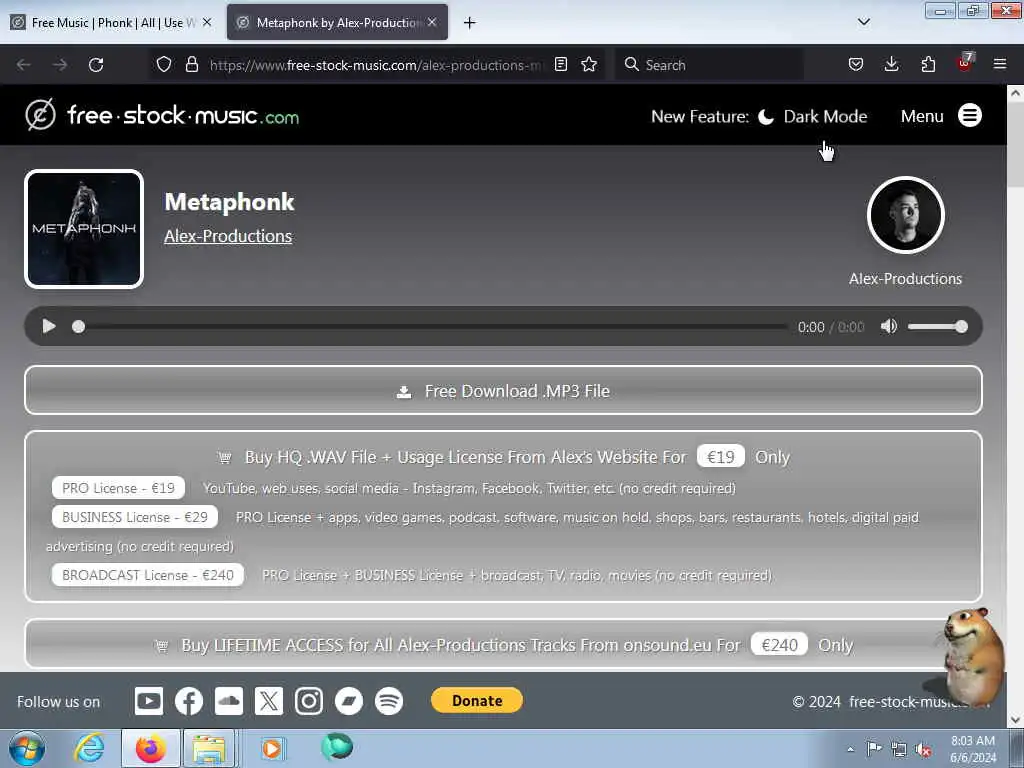1024x768 pixels.
Task: Close the Free Music Phonk tab
Action: (207, 22)
